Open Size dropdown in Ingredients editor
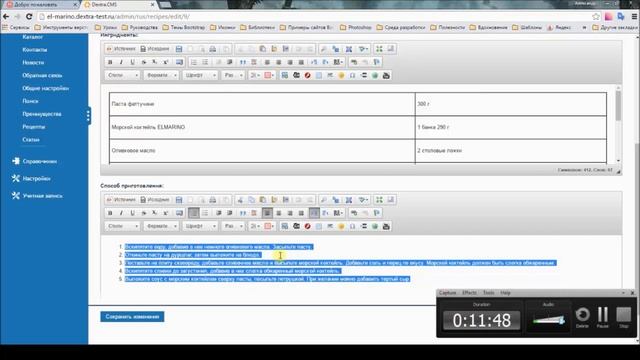This screenshot has height=360, width=640. (233, 76)
